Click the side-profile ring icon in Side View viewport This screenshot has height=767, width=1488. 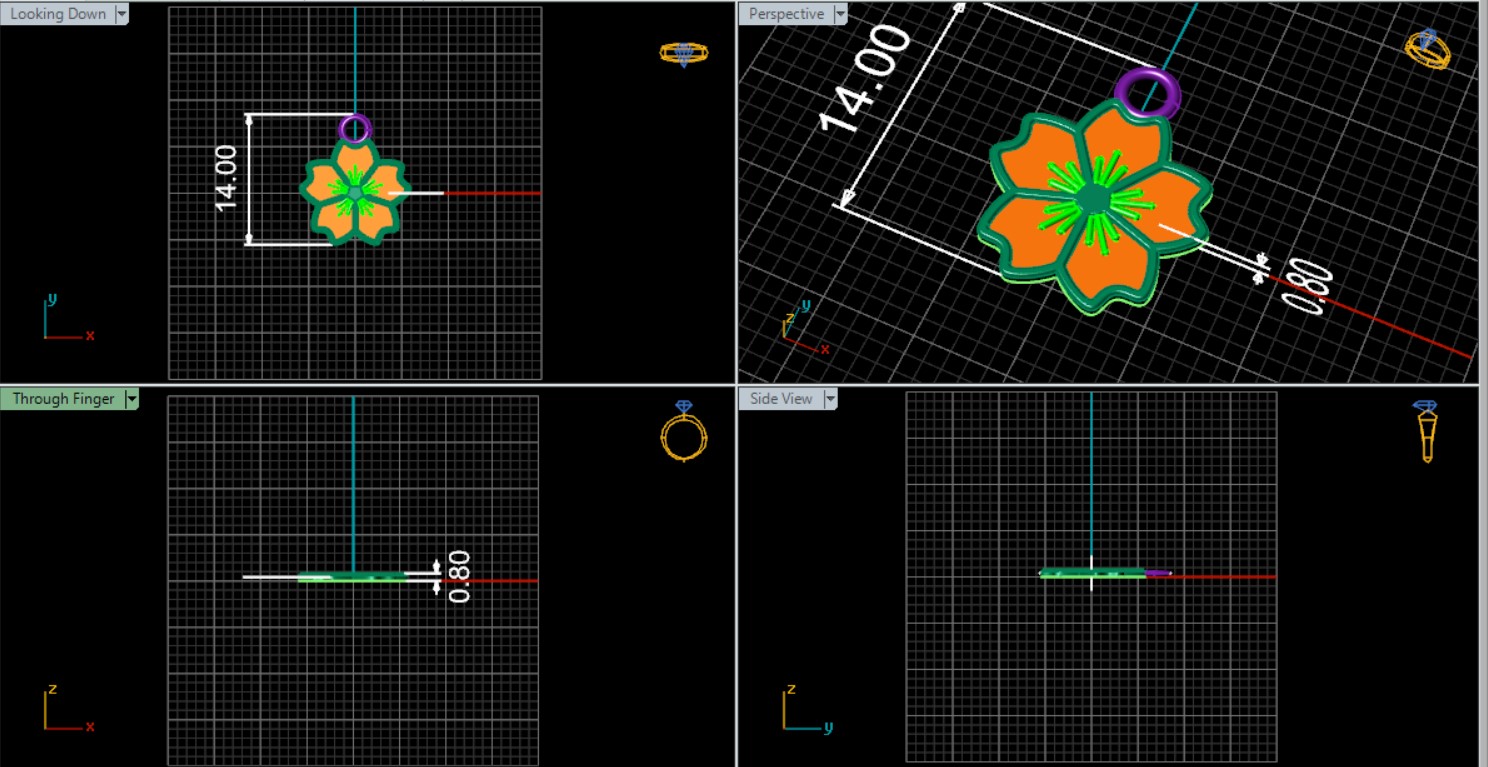pos(1426,432)
